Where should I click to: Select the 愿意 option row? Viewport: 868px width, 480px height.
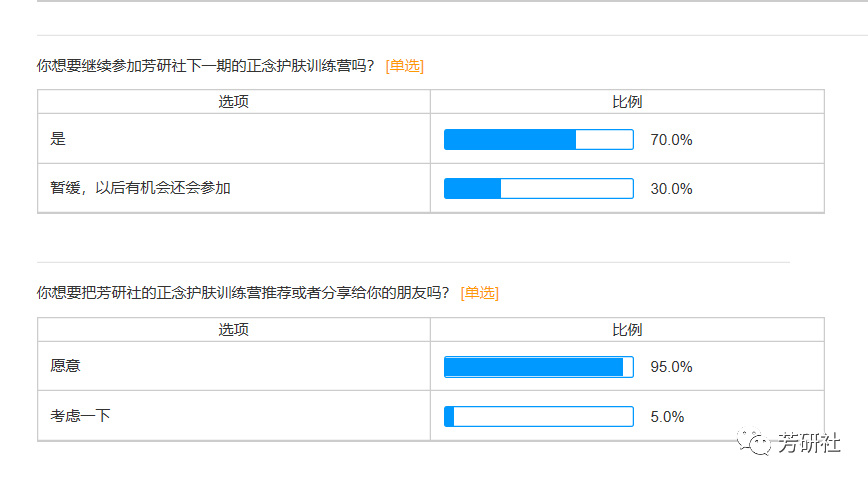66,366
